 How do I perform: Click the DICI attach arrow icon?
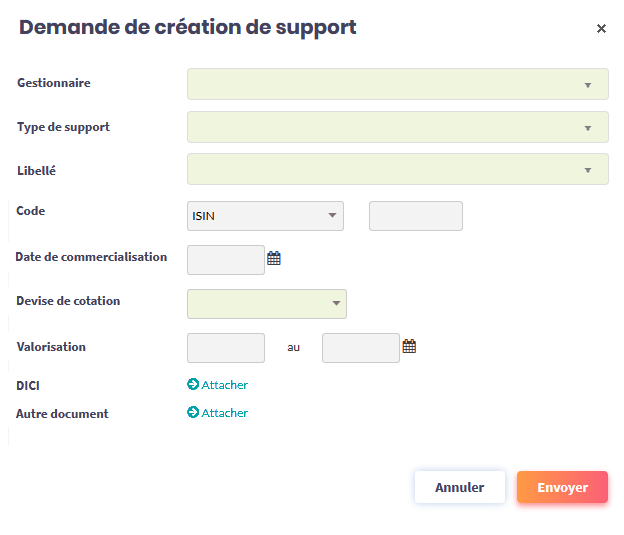tap(193, 385)
